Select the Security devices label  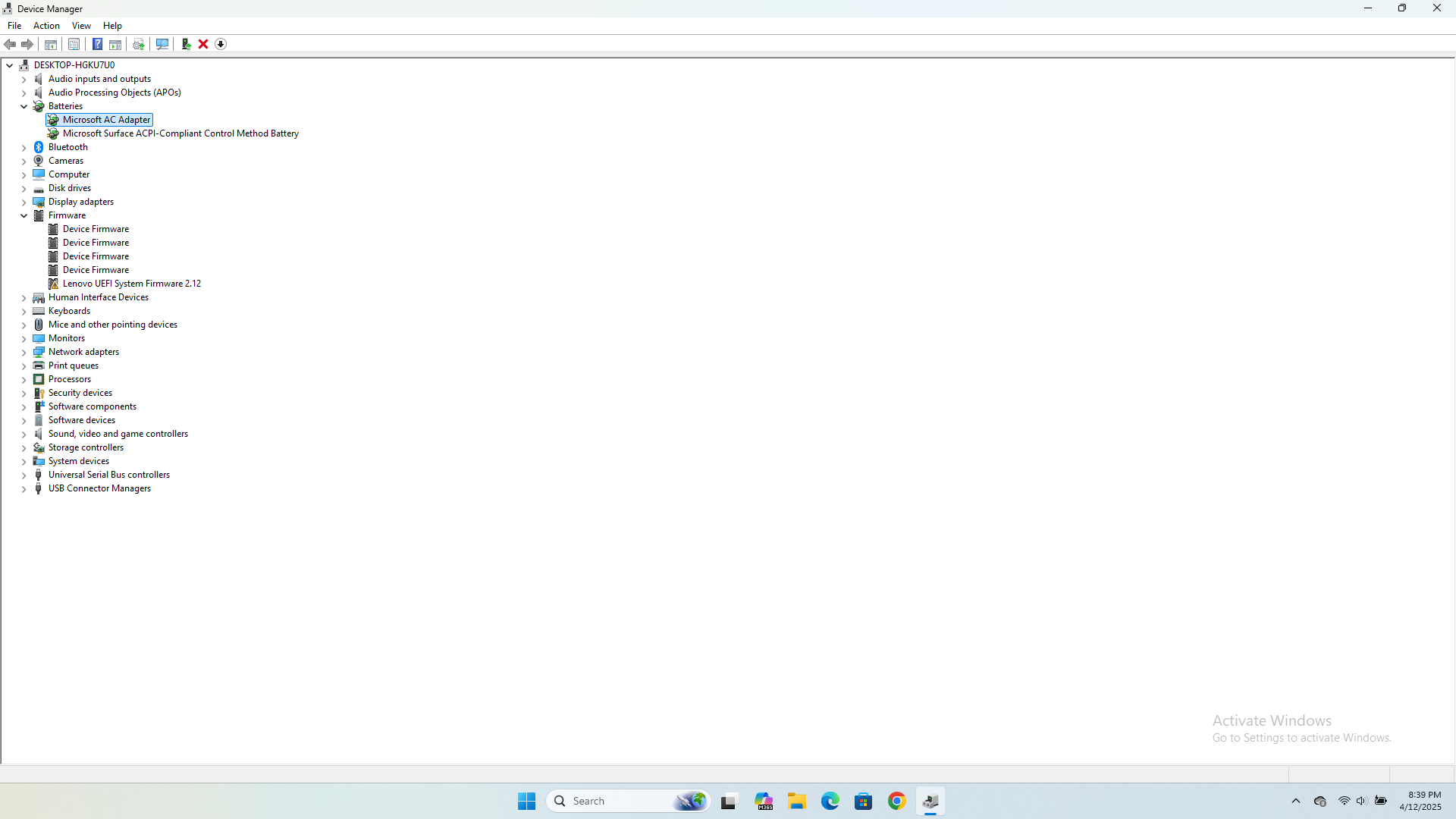pos(80,393)
